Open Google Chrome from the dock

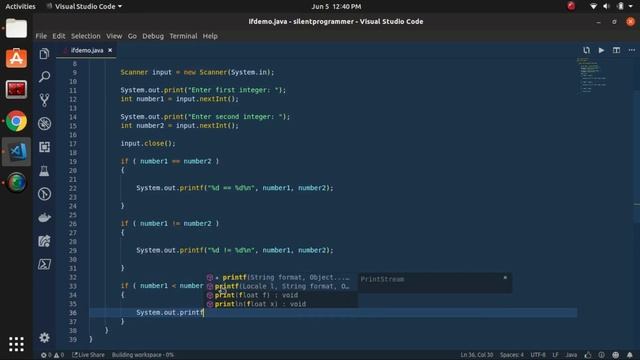(x=16, y=121)
